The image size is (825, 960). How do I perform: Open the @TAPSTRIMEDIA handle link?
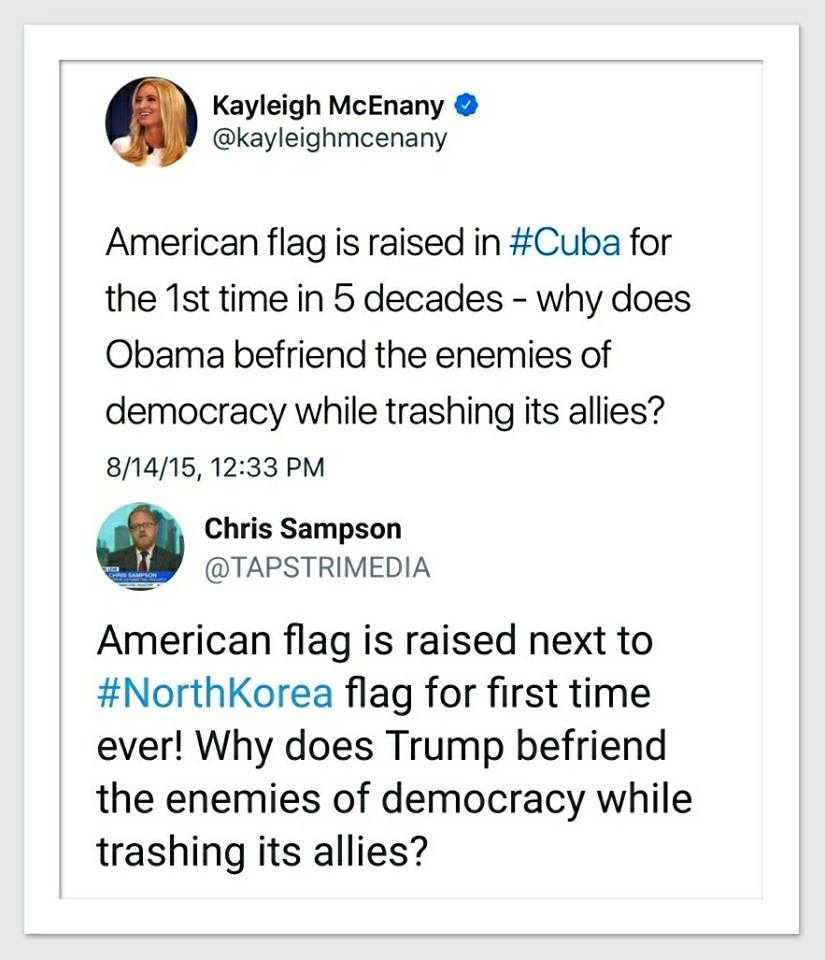(x=317, y=568)
